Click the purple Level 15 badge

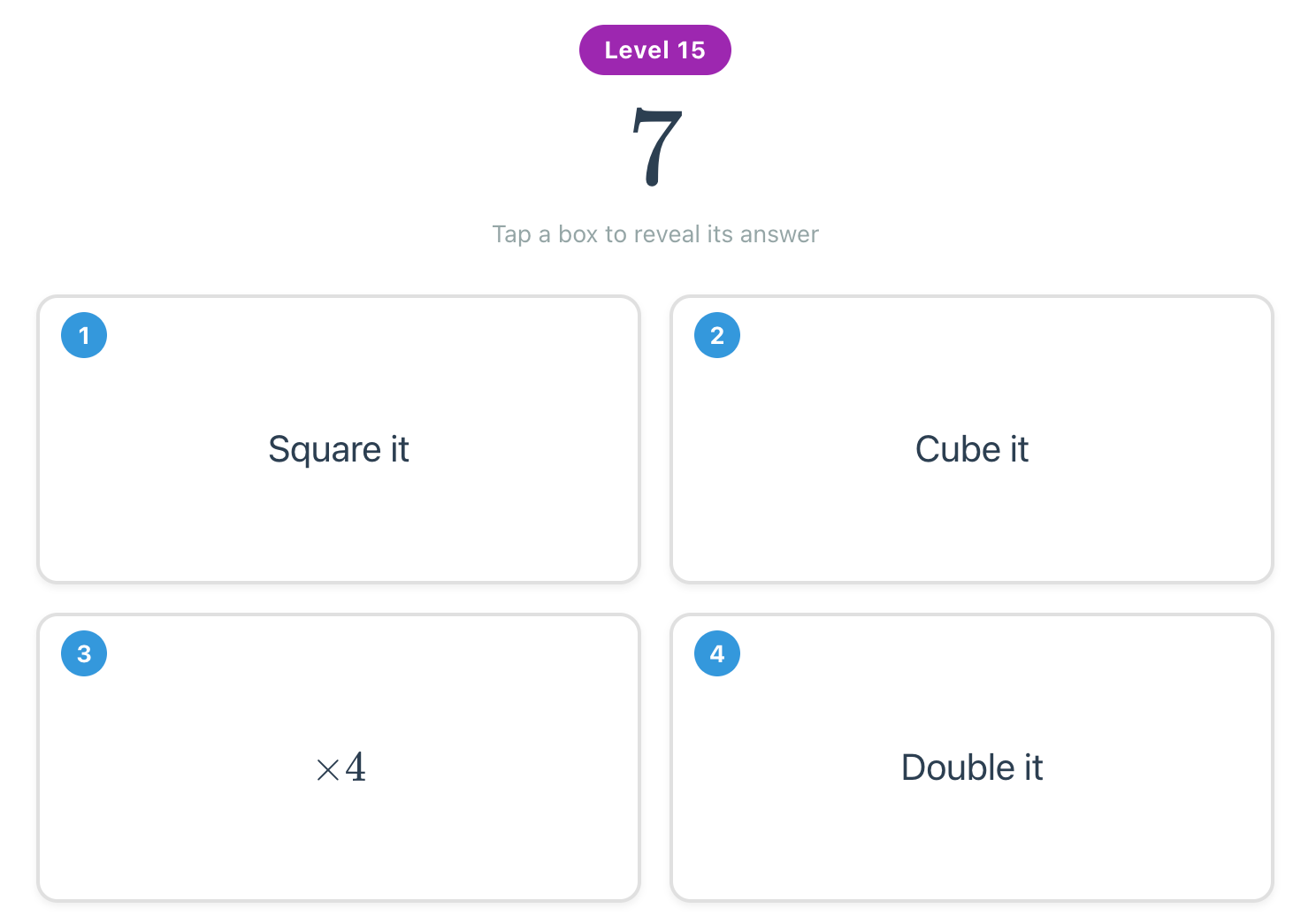pyautogui.click(x=654, y=50)
